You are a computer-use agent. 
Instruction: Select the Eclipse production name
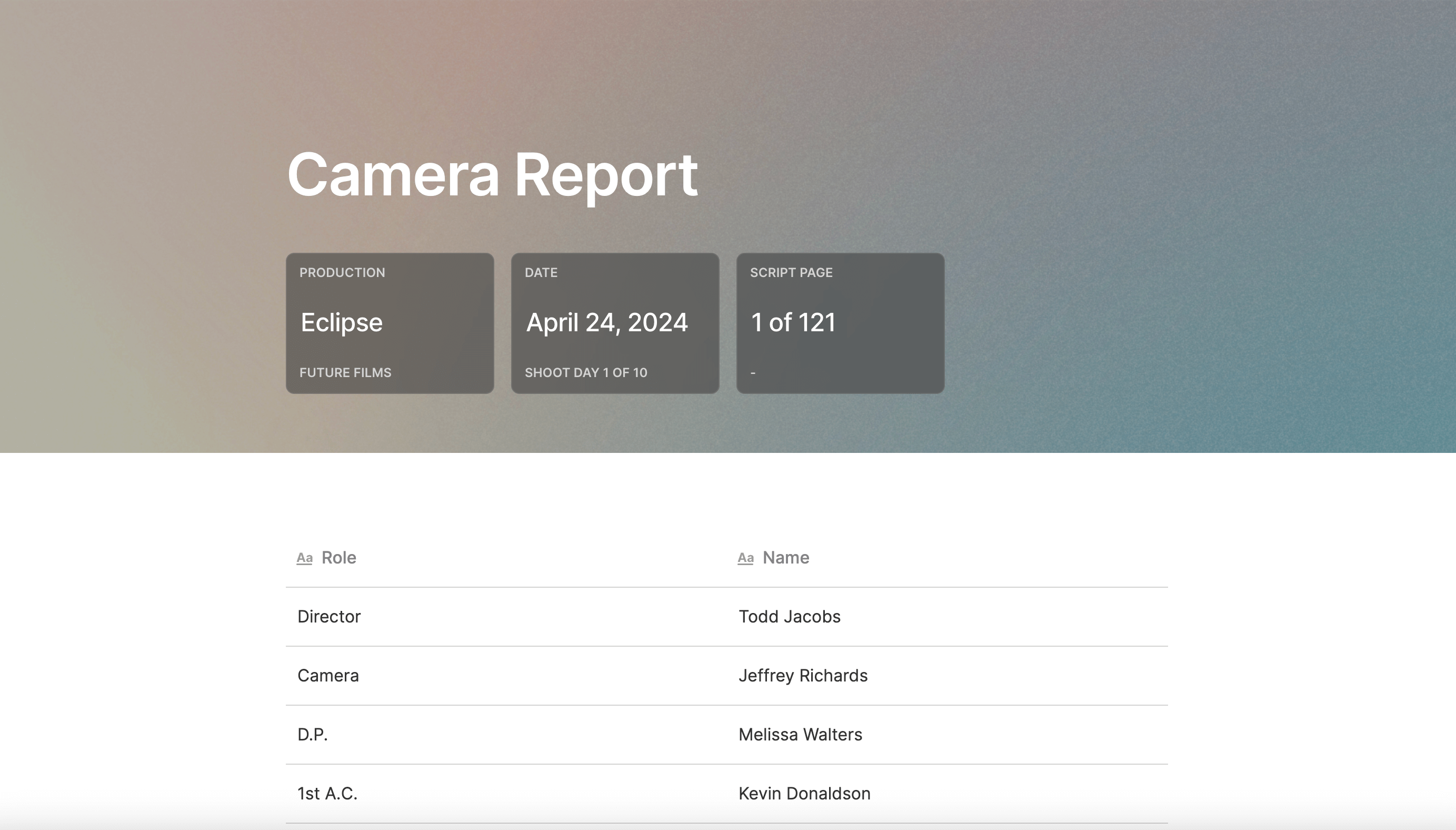click(341, 323)
